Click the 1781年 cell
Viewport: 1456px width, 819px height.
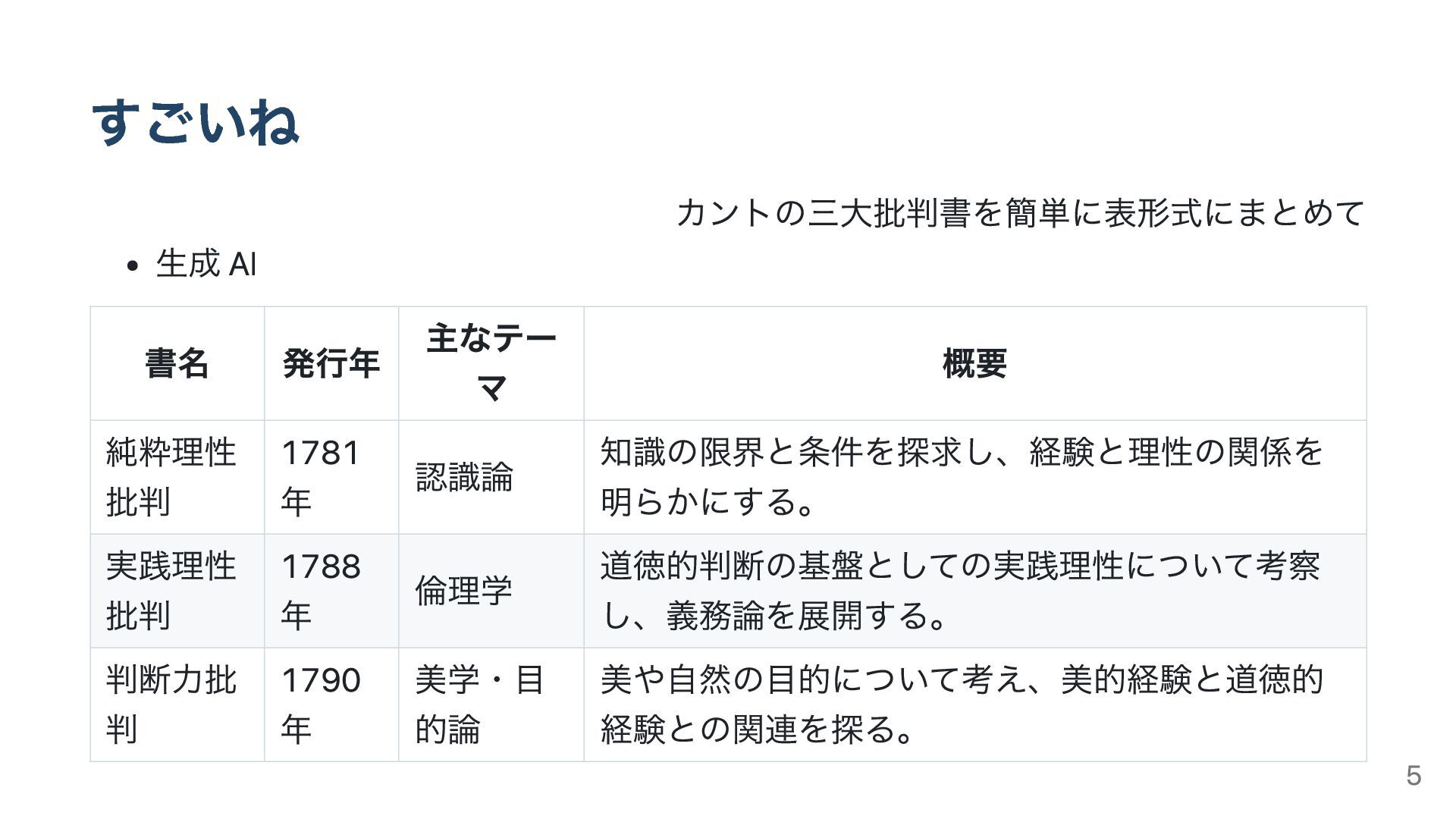(331, 477)
